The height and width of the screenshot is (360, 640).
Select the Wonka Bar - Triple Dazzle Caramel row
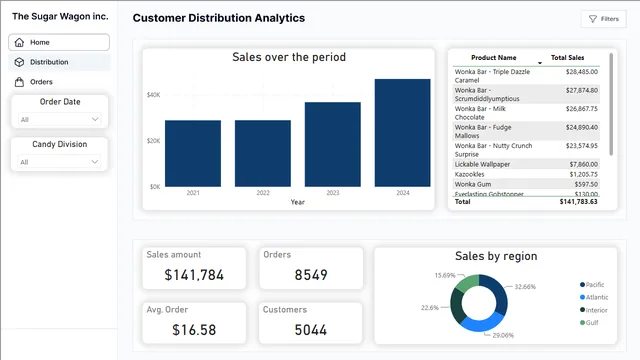click(526, 76)
